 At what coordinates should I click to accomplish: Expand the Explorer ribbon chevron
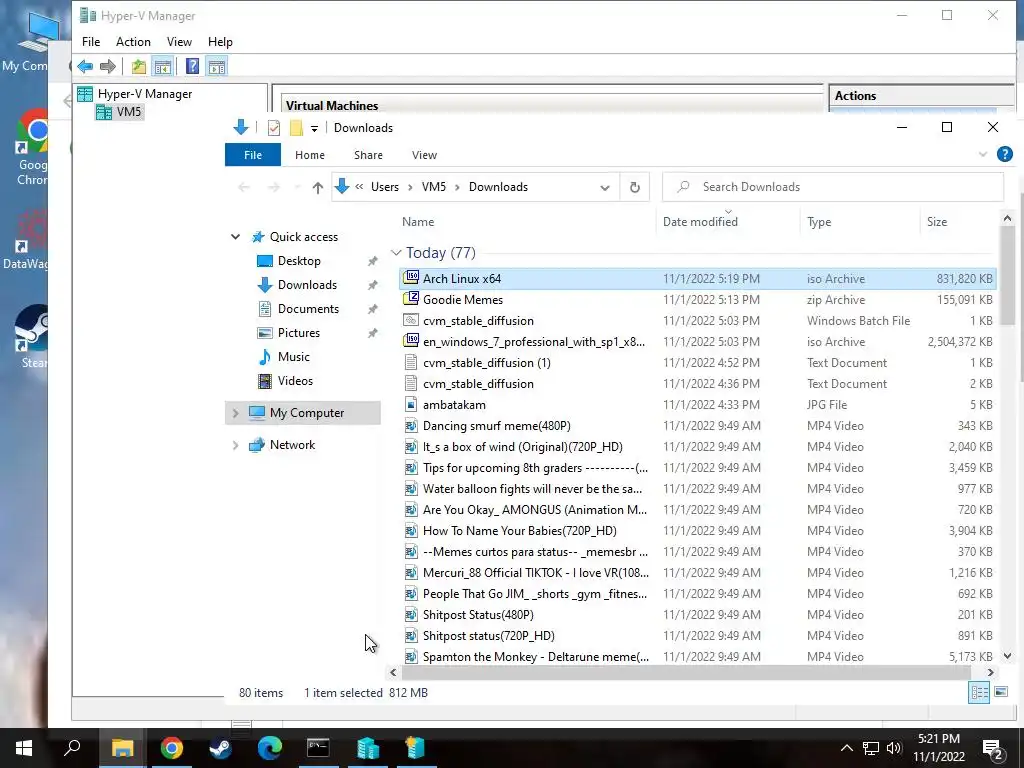[x=983, y=155]
